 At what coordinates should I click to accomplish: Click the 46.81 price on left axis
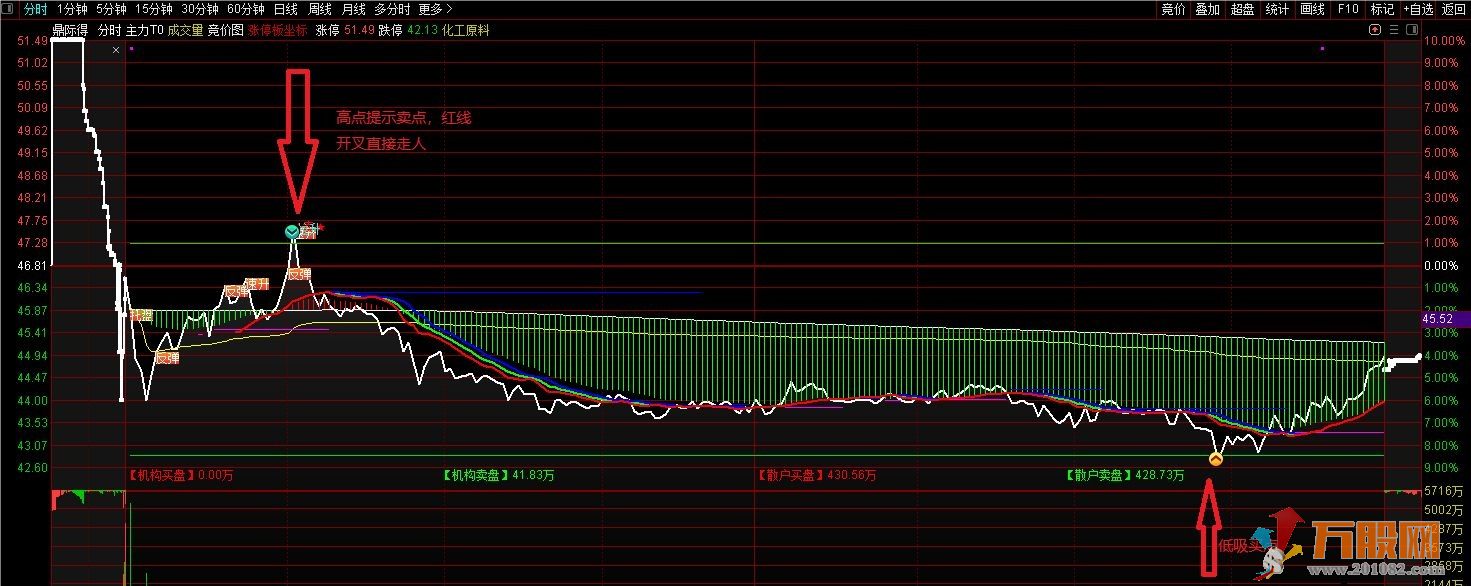33,265
